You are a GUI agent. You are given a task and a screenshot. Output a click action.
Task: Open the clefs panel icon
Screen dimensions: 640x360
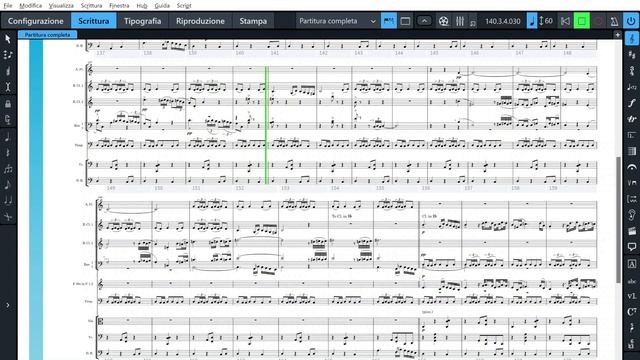[631, 39]
